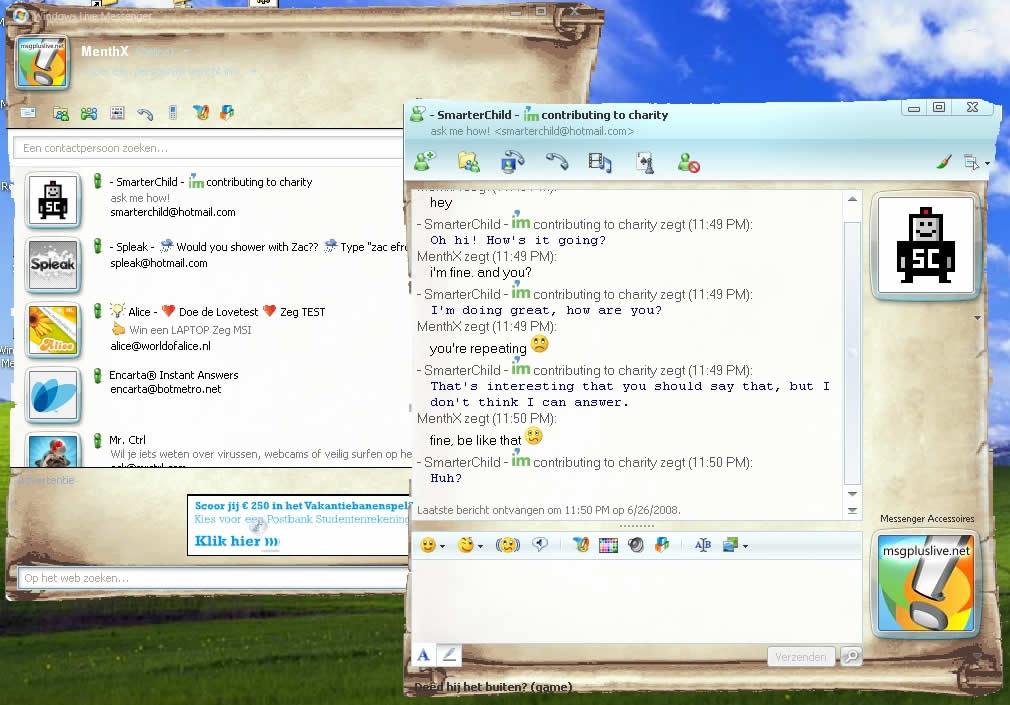This screenshot has width=1010, height=705.
Task: Click the Verzenden send button
Action: tap(801, 657)
